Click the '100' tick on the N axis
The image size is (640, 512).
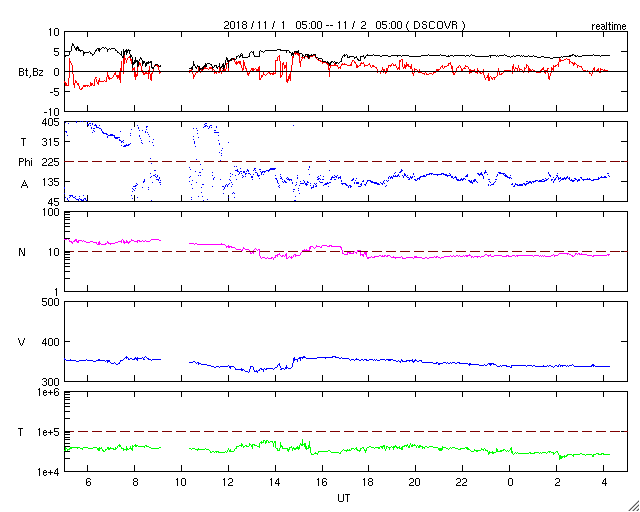tap(51, 213)
